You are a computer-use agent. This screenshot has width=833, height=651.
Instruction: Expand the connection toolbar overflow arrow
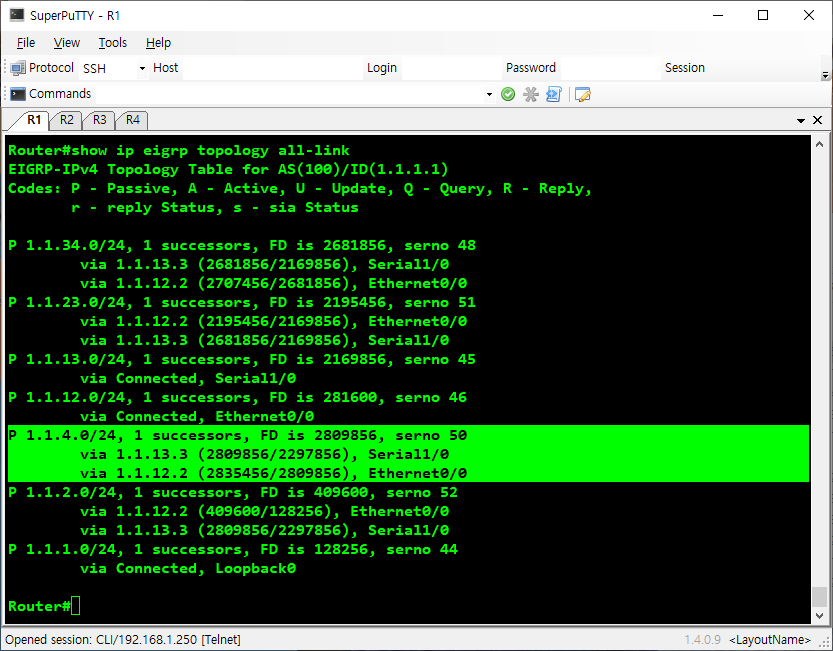[x=825, y=75]
